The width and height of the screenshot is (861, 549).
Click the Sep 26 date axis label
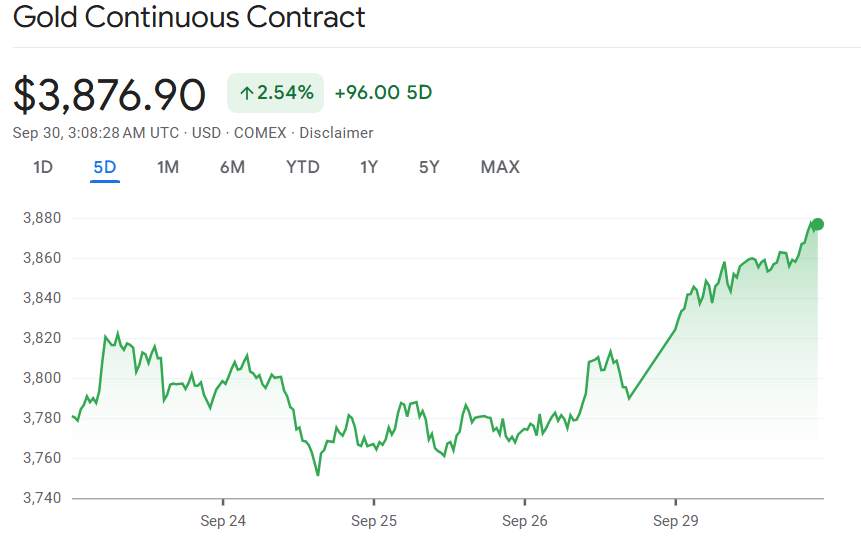click(x=525, y=521)
